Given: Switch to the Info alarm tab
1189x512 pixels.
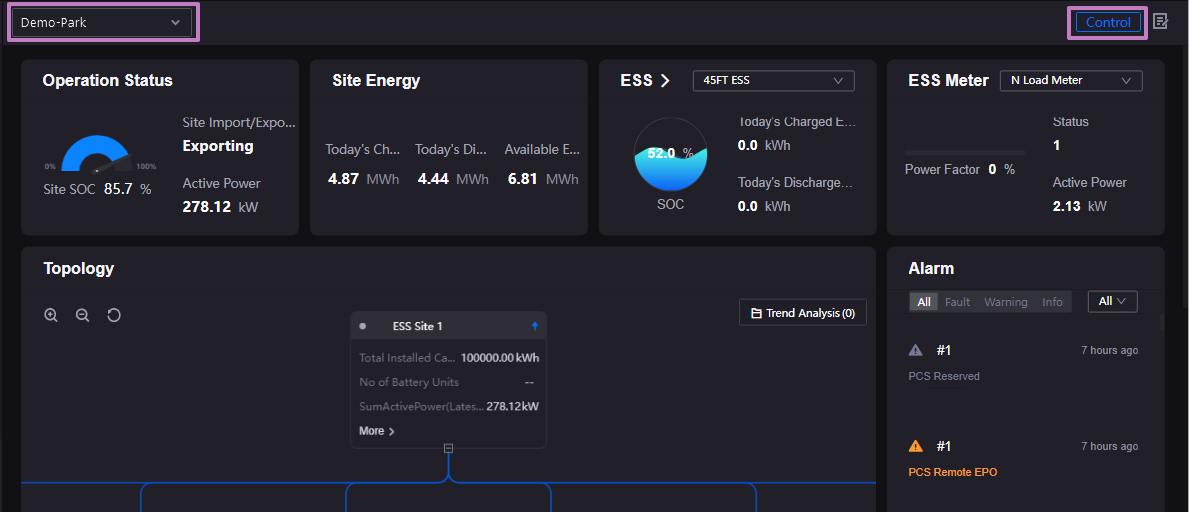Looking at the screenshot, I should click(1052, 302).
